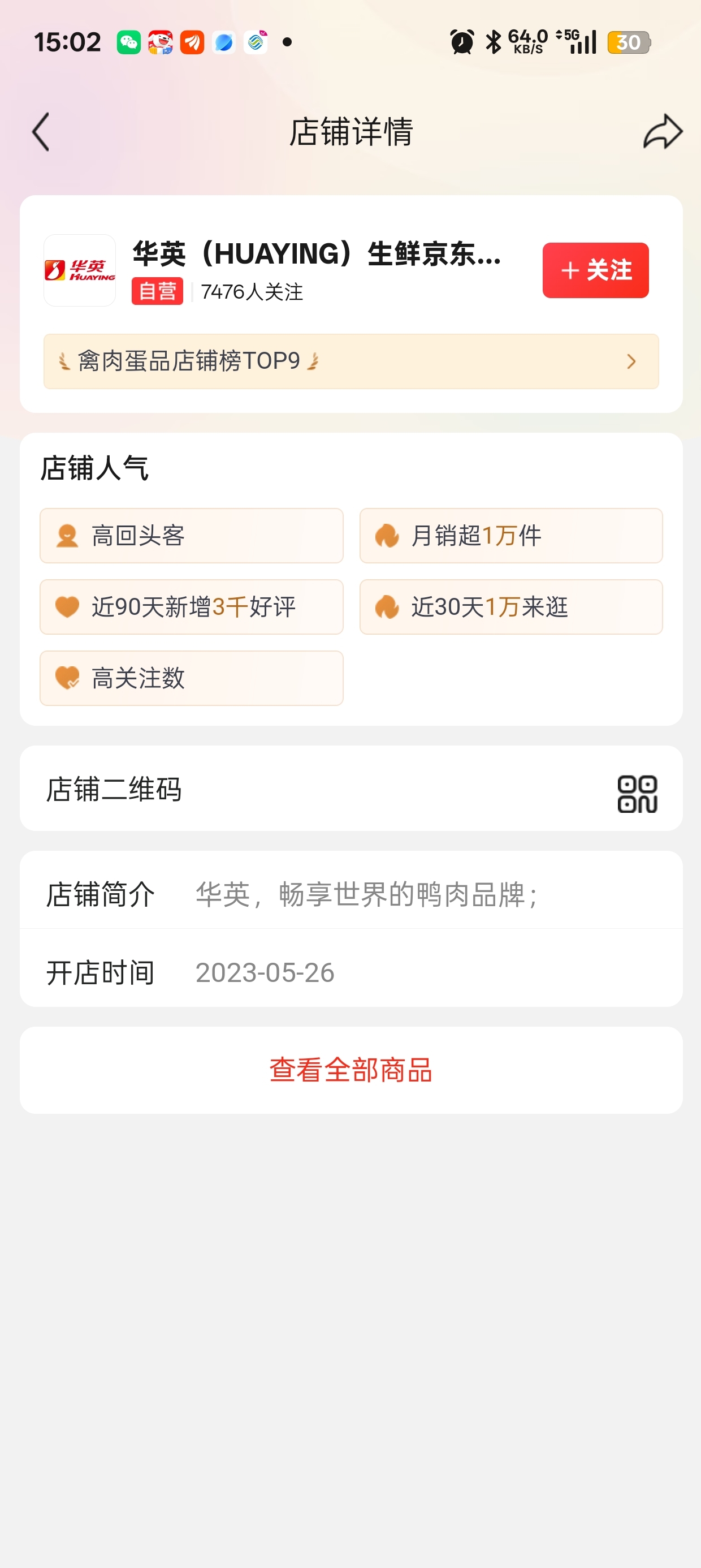This screenshot has height=1568, width=701.
Task: Tap the 高关注数 popularity tag
Action: [x=191, y=678]
